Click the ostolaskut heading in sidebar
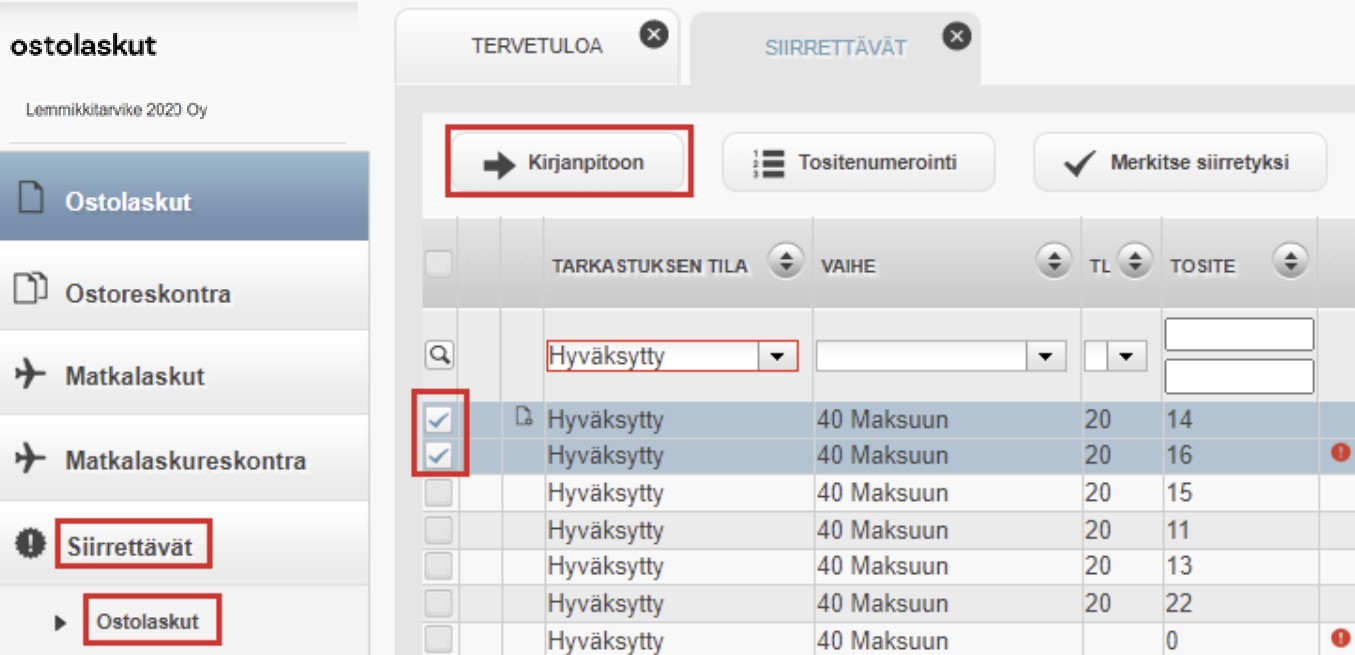This screenshot has width=1355, height=655. tap(83, 45)
